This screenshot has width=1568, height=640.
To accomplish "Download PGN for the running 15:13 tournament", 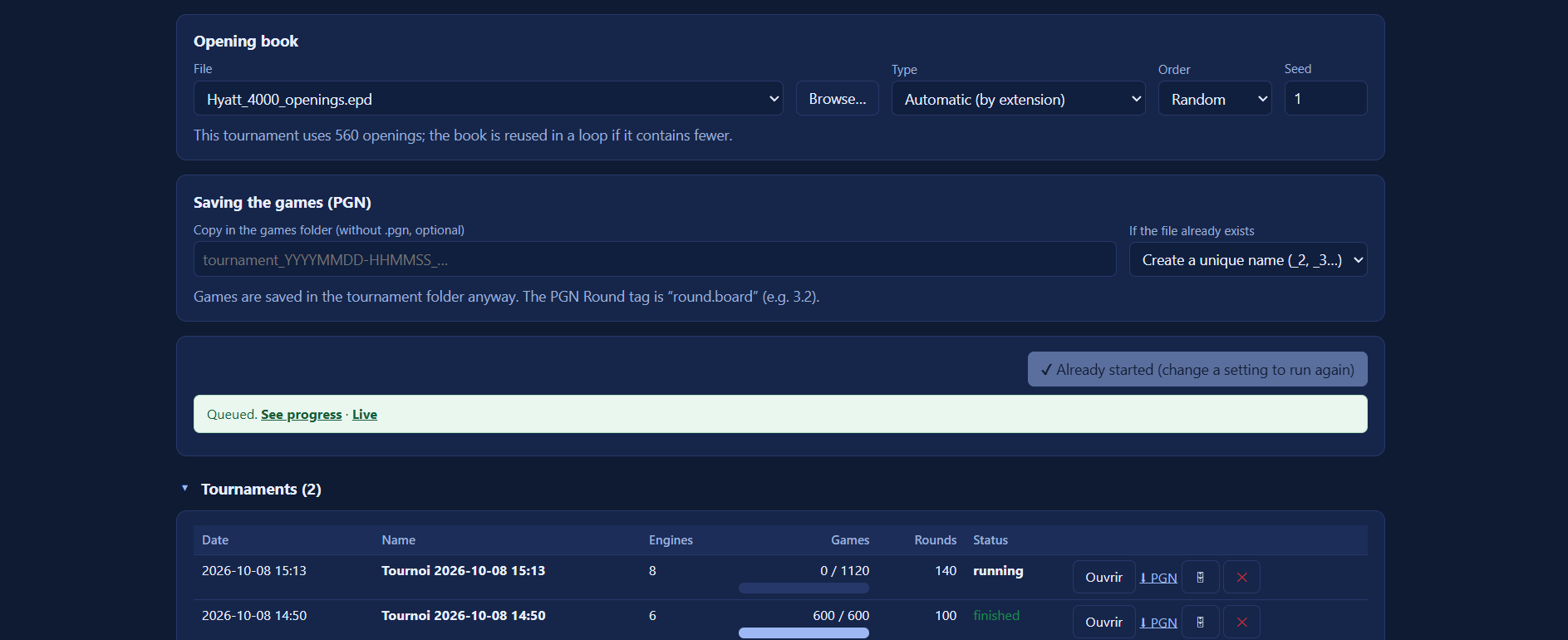I will 1158,578.
